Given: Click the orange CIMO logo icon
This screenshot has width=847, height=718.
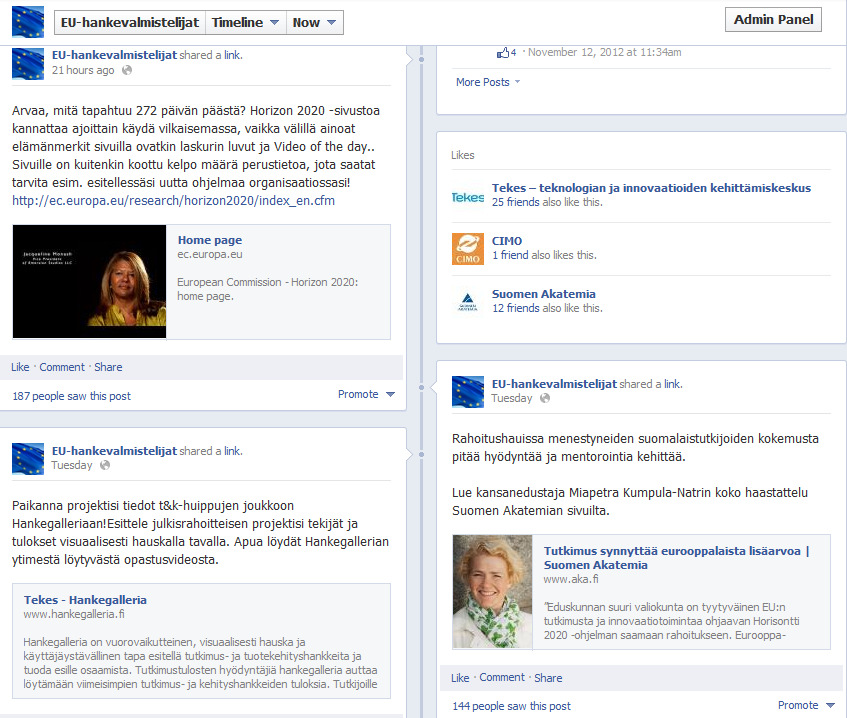Looking at the screenshot, I should pyautogui.click(x=468, y=249).
